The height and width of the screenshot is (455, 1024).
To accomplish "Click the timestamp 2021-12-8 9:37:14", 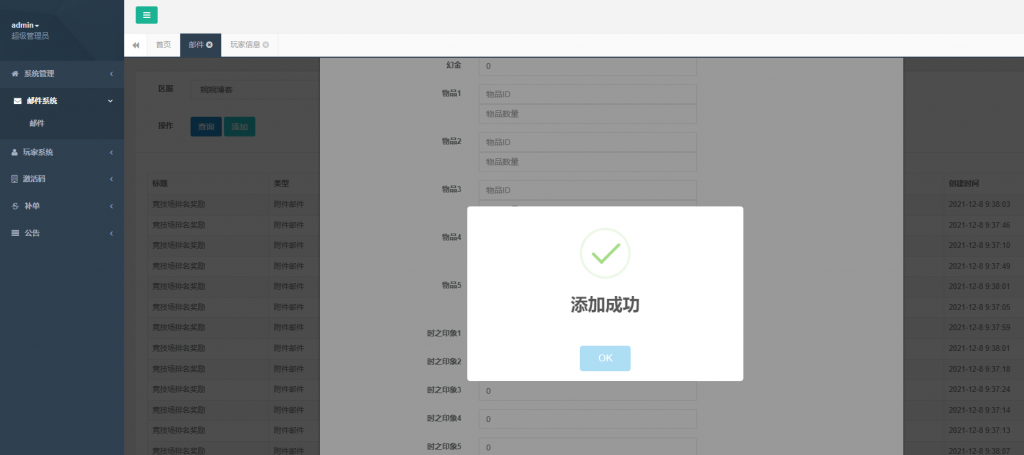I will 979,410.
